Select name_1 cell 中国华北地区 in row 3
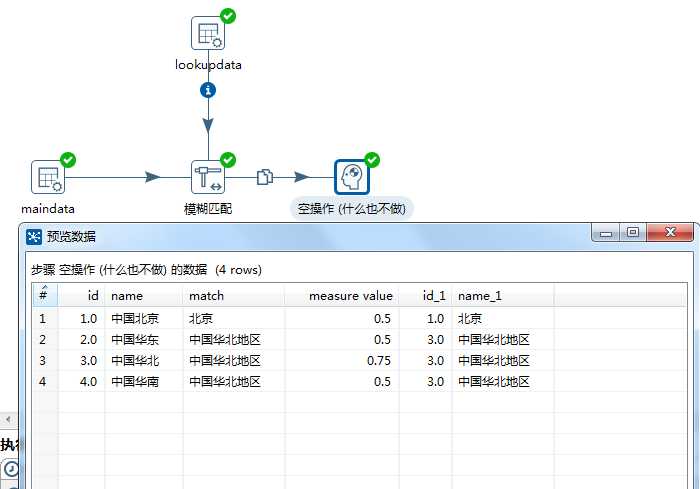 [503, 360]
